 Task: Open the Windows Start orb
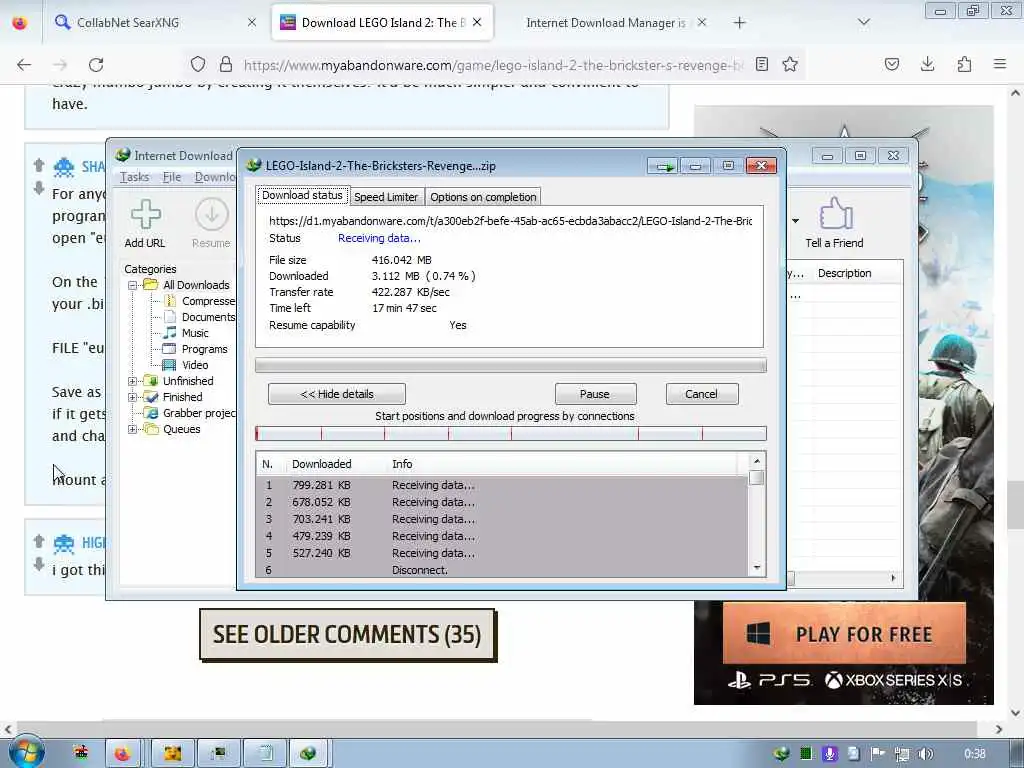click(25, 752)
